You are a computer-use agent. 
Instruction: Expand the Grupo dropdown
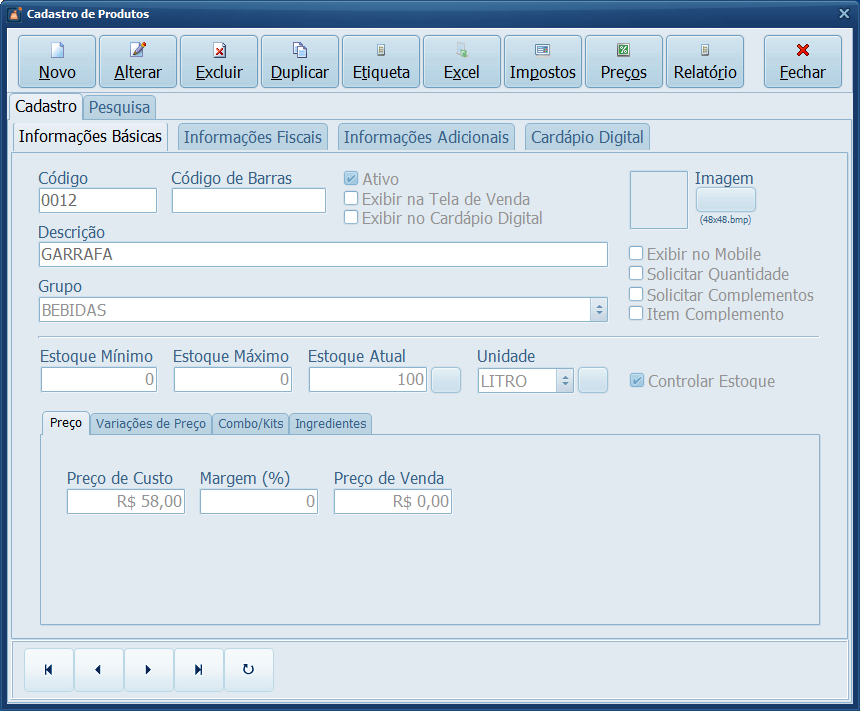point(599,310)
